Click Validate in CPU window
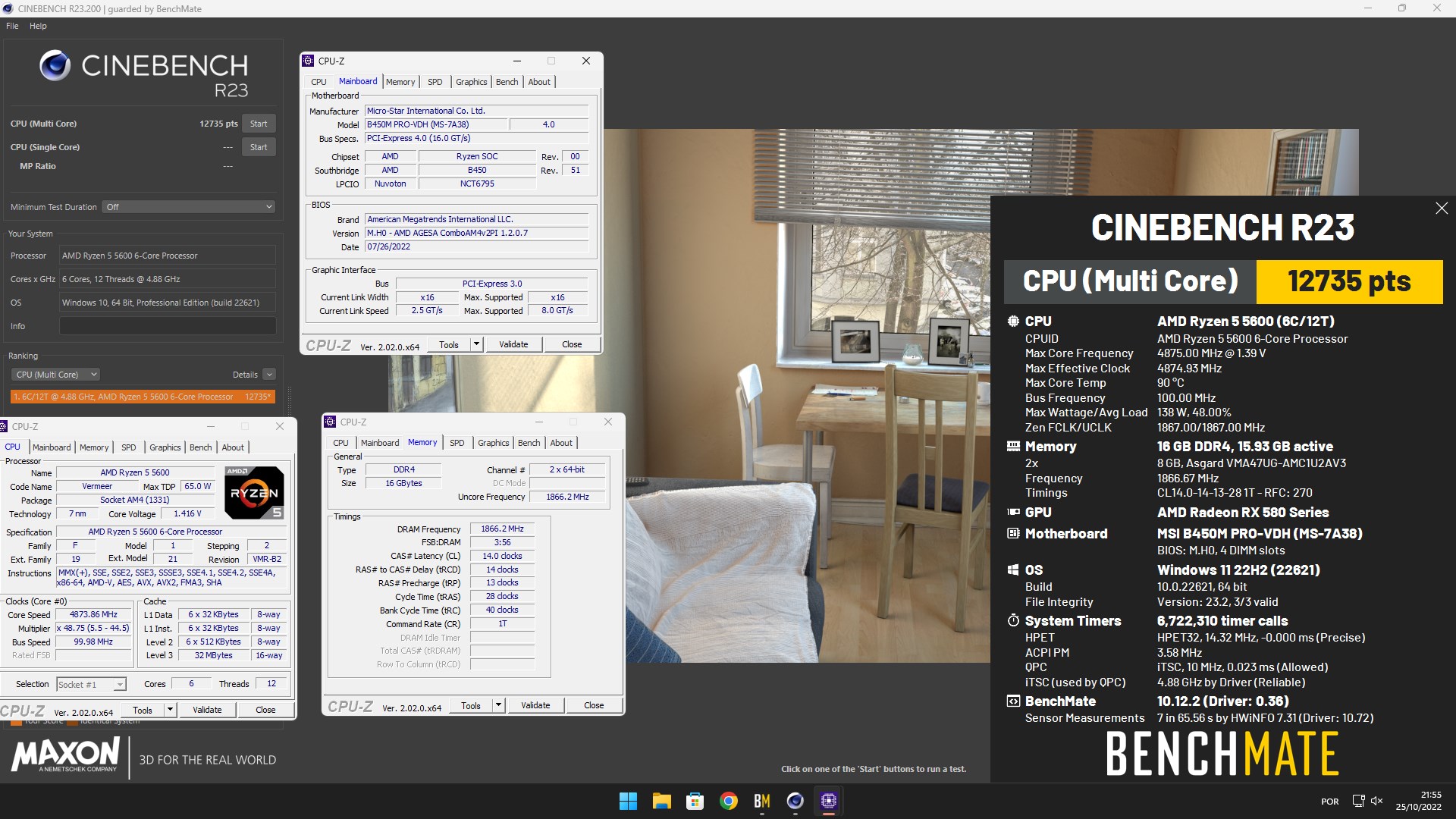The image size is (1456, 819). tap(207, 711)
